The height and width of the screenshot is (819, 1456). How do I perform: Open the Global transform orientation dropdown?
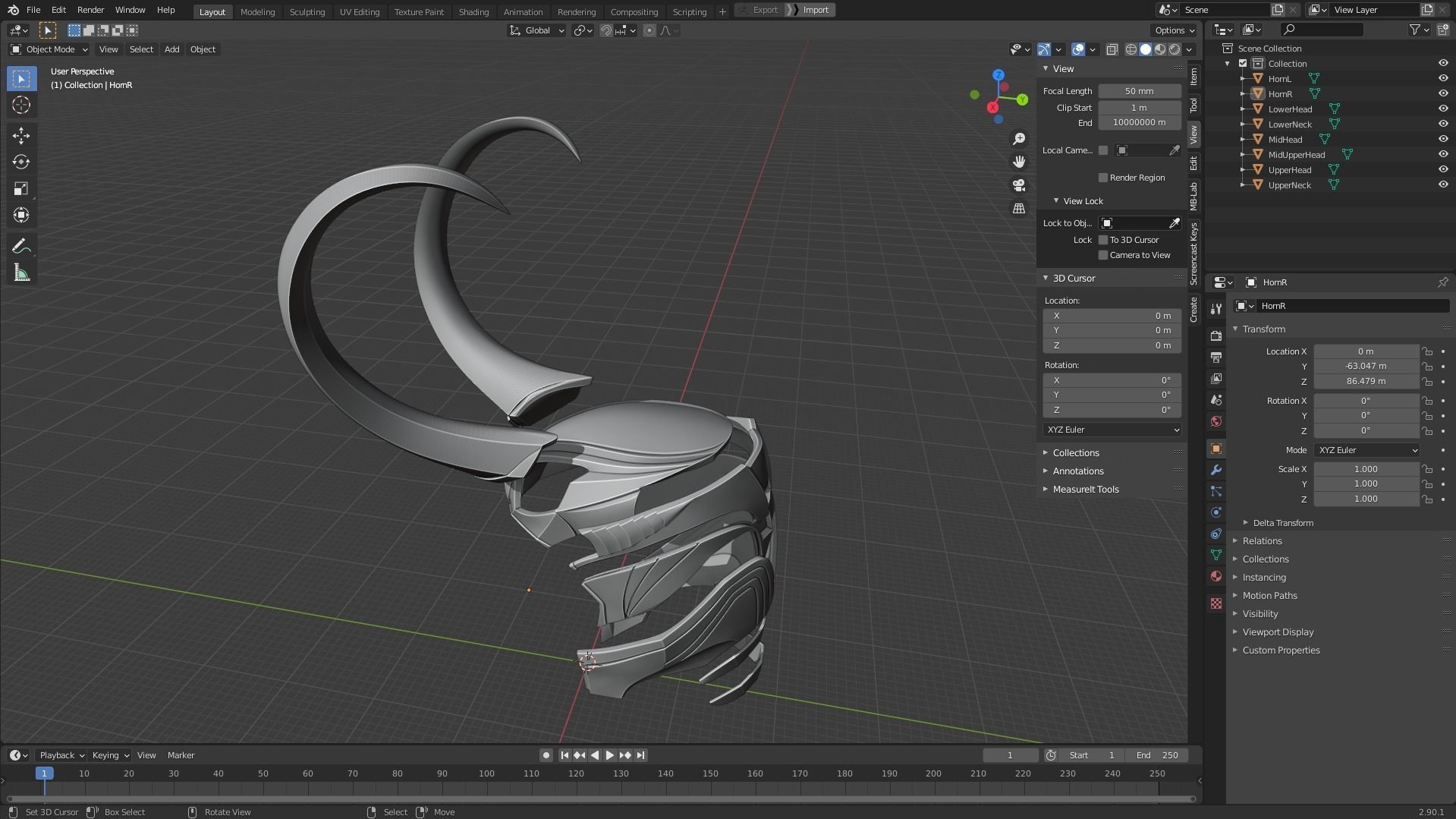pos(537,30)
